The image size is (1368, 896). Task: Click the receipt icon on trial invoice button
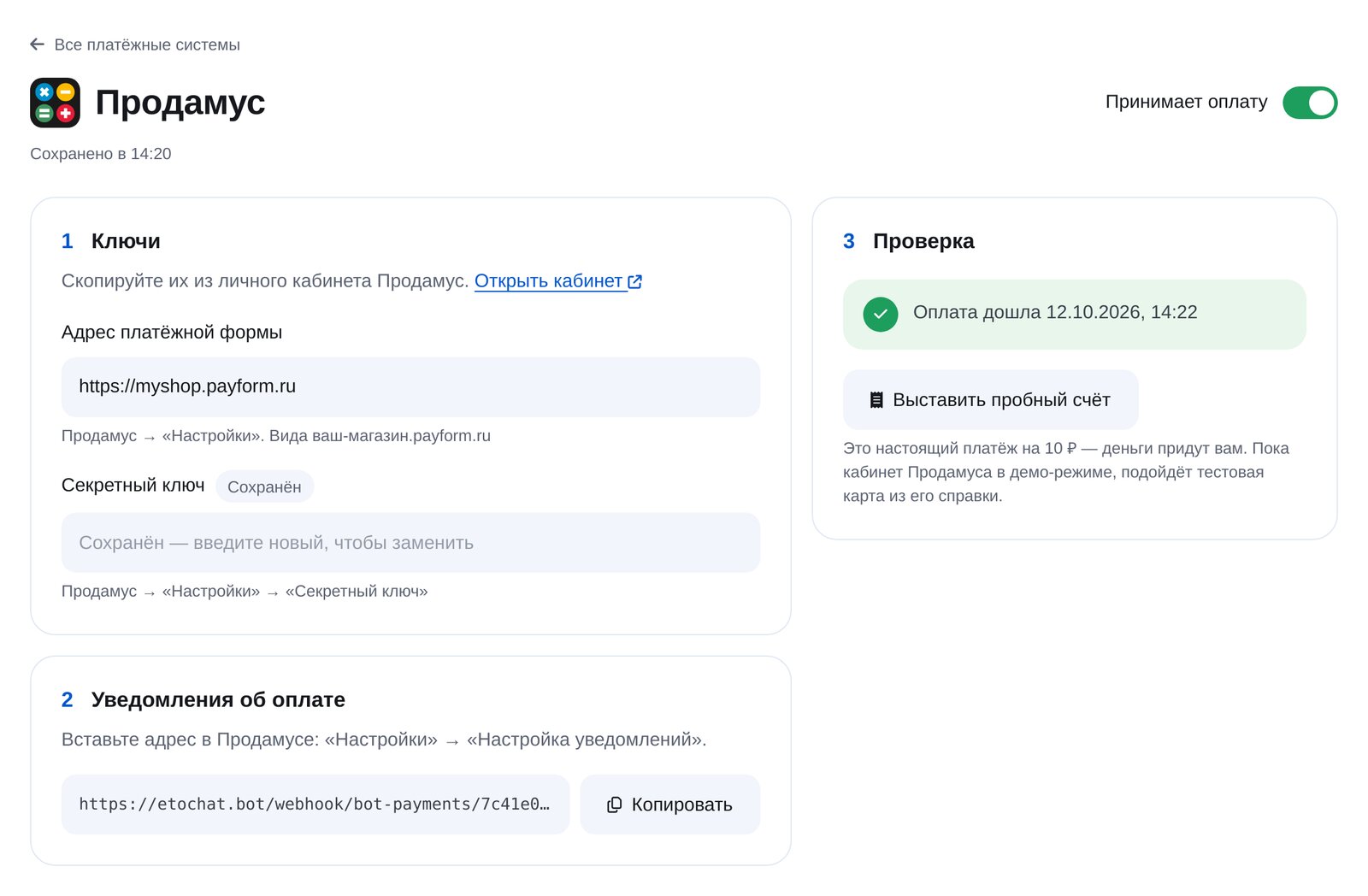click(876, 400)
